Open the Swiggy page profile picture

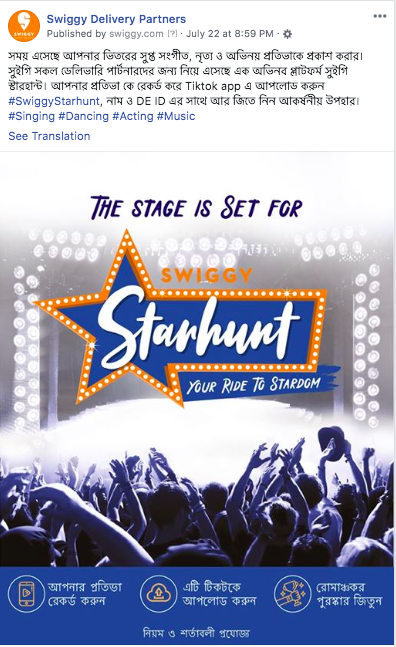(24, 26)
